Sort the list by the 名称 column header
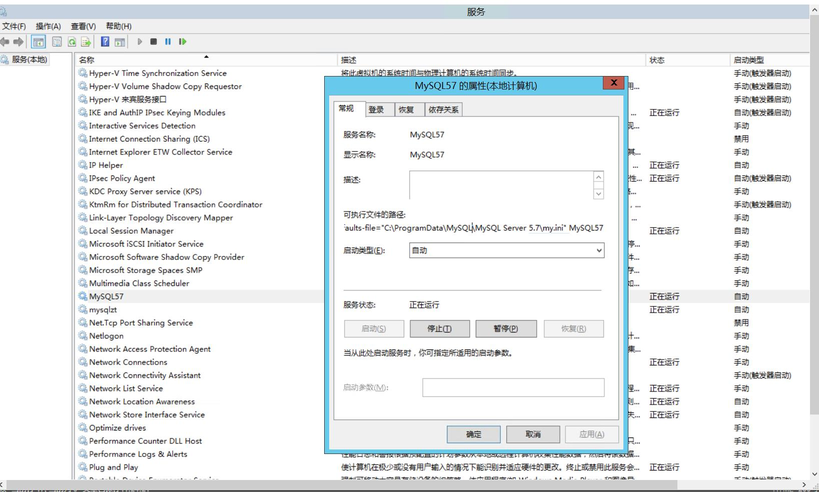This screenshot has width=819, height=492. [x=206, y=60]
